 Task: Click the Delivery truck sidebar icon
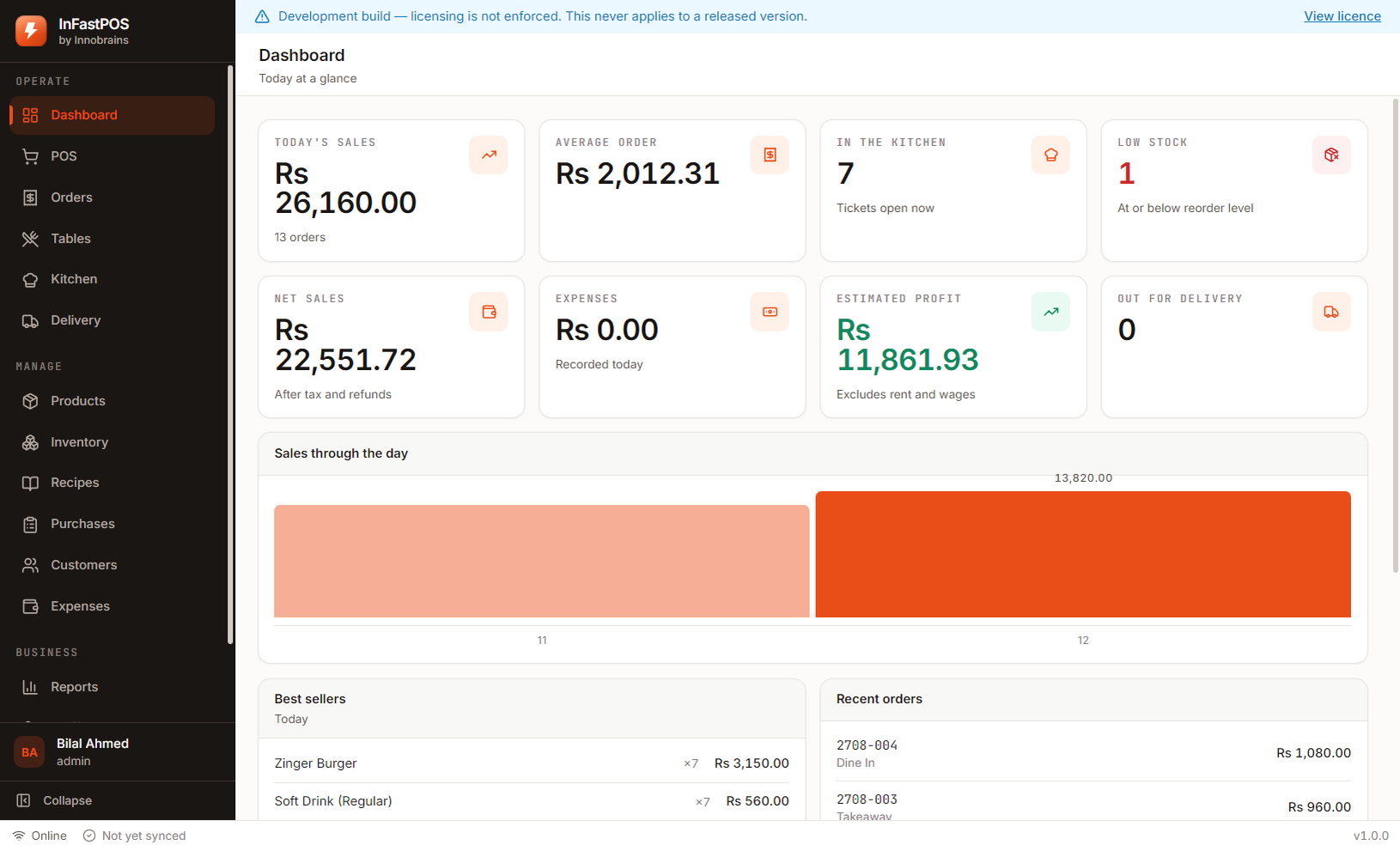tap(30, 320)
